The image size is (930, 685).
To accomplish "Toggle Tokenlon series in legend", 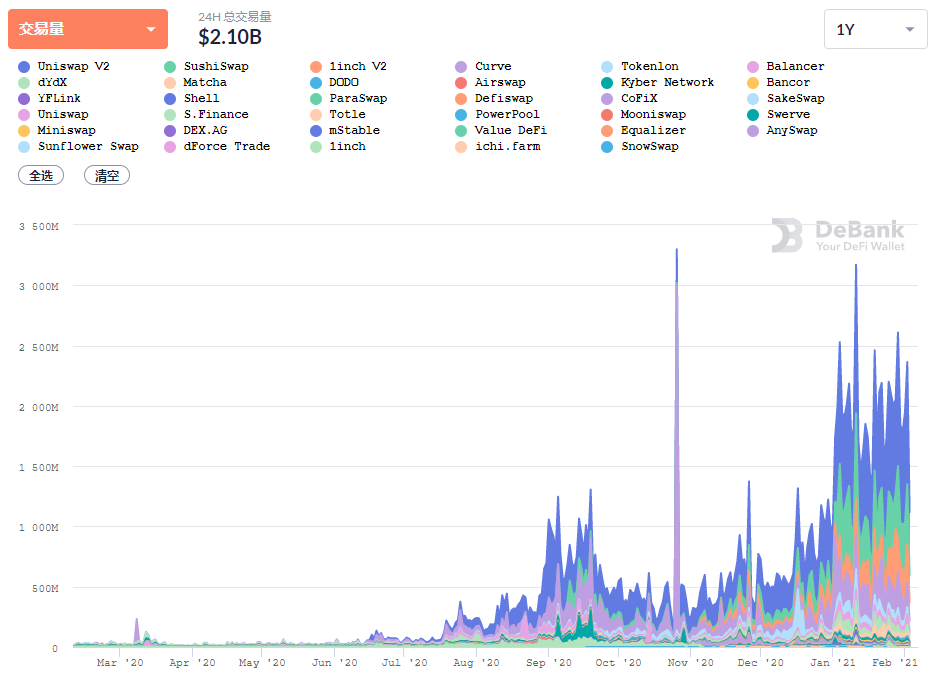I will point(640,66).
